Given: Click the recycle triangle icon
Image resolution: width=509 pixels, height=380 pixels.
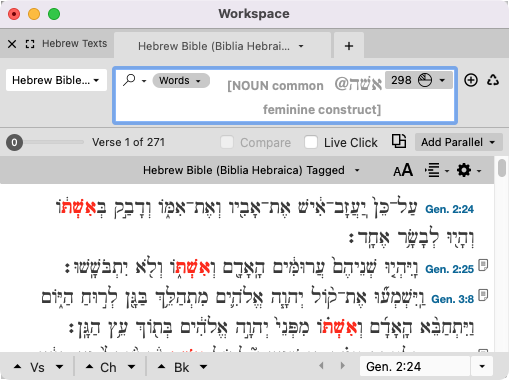Looking at the screenshot, I should tap(493, 80).
